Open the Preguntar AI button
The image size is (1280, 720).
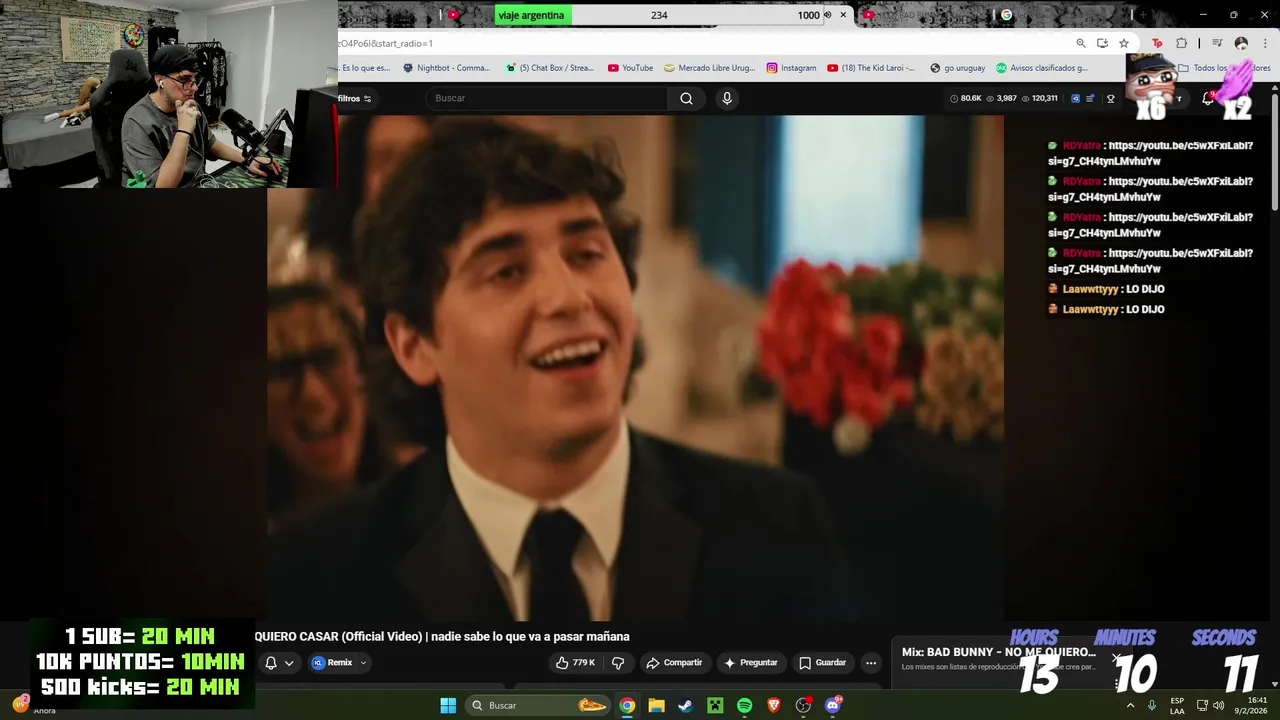(x=751, y=662)
